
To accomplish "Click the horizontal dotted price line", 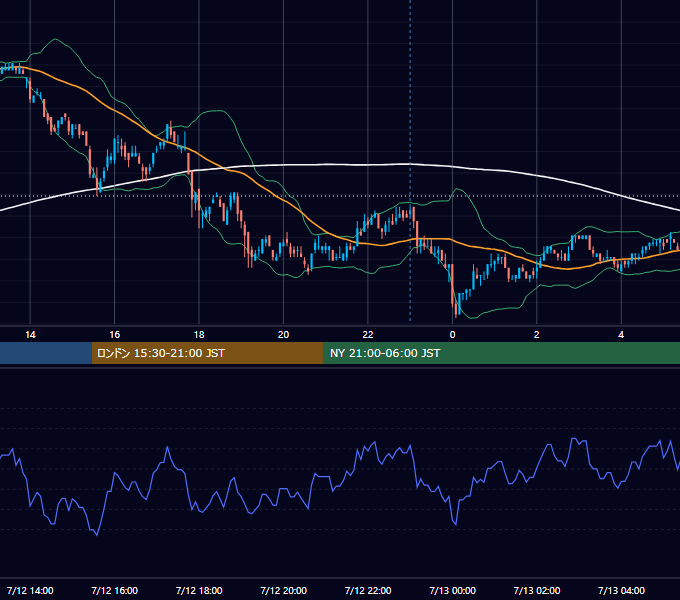I will coord(340,196).
